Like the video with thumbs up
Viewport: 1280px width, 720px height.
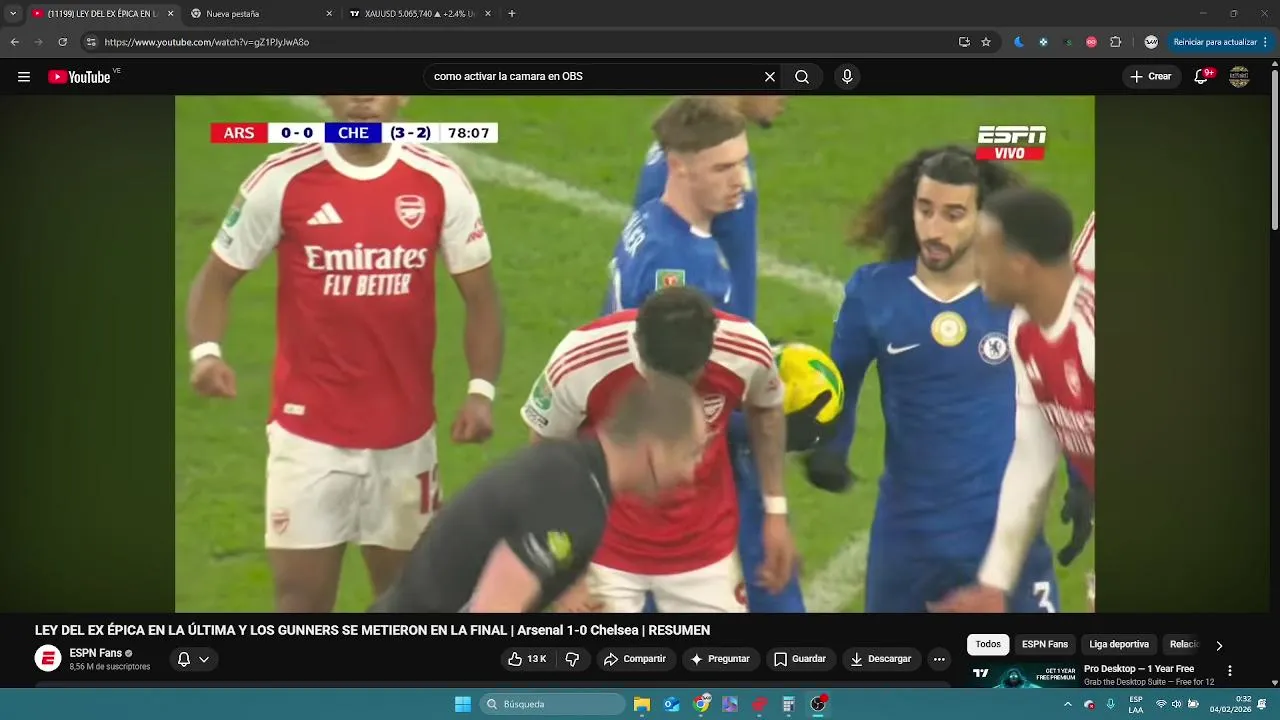527,659
